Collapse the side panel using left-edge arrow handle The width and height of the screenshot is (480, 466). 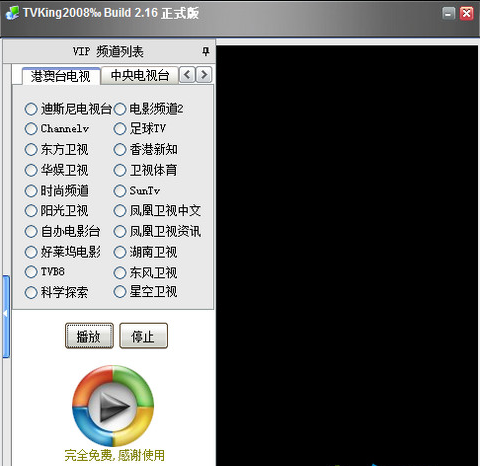6,317
